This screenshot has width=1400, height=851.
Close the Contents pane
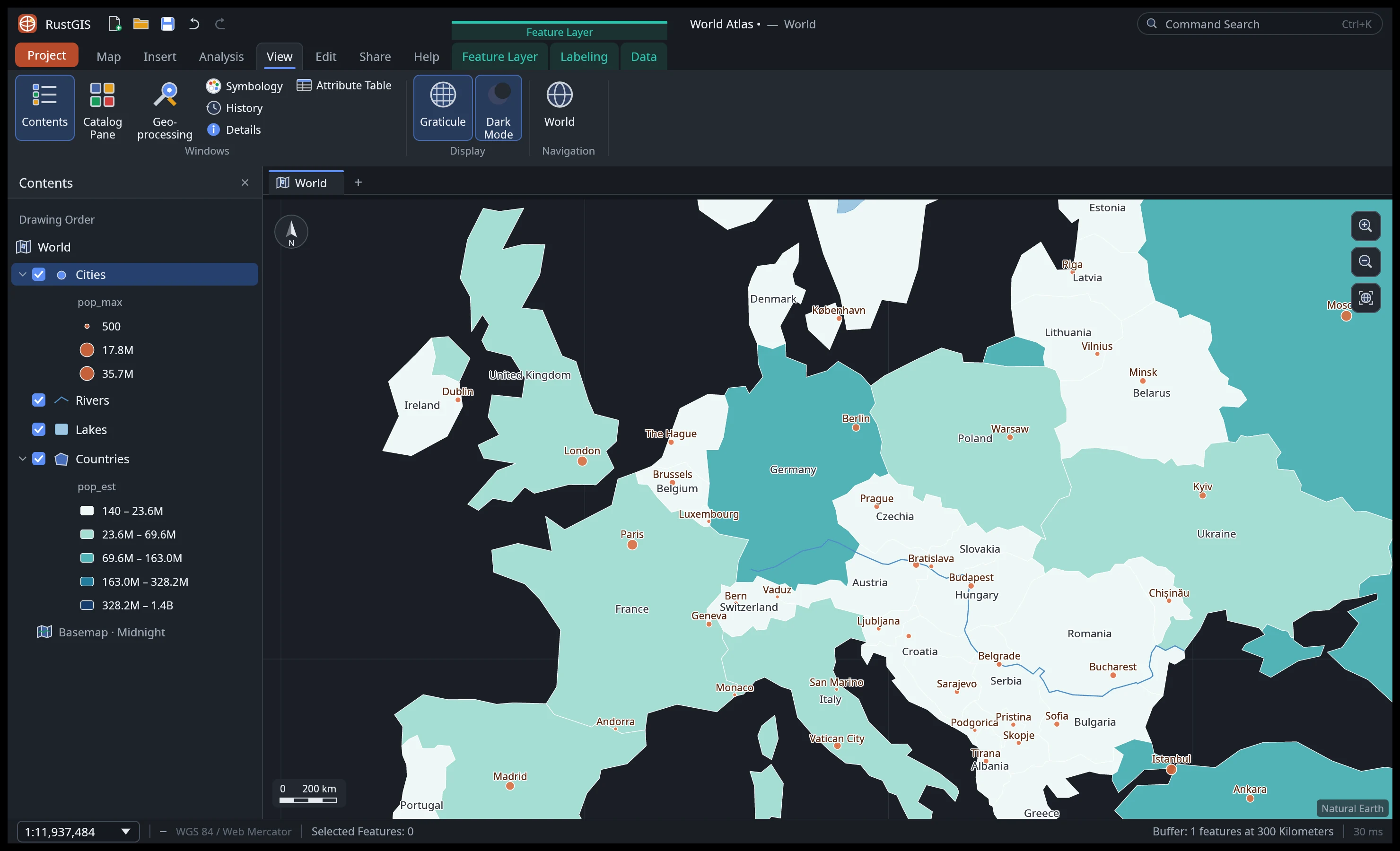click(x=245, y=182)
